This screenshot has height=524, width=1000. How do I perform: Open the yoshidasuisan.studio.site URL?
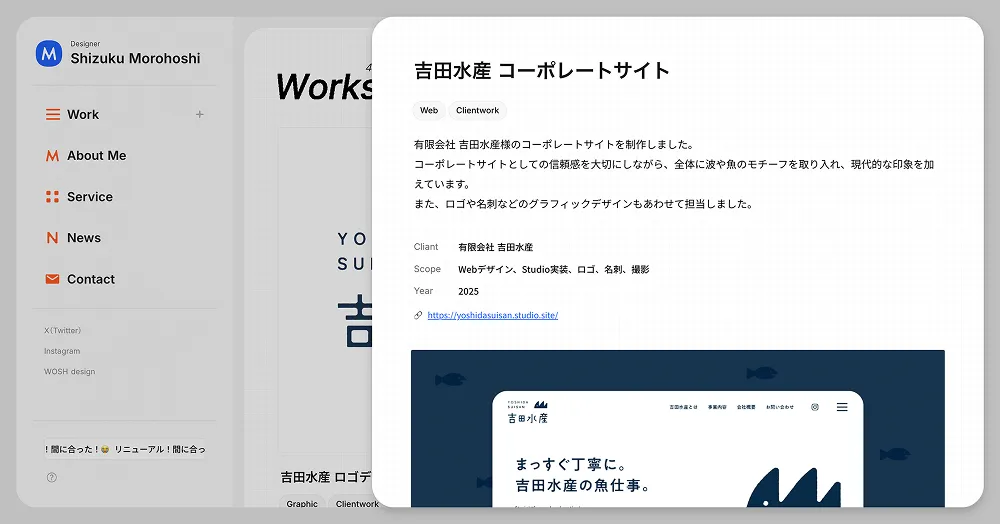492,316
